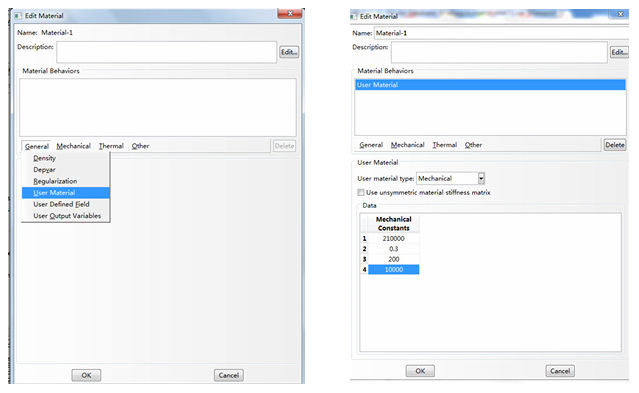
Task: Click the Description field in left dialog
Action: [167, 52]
